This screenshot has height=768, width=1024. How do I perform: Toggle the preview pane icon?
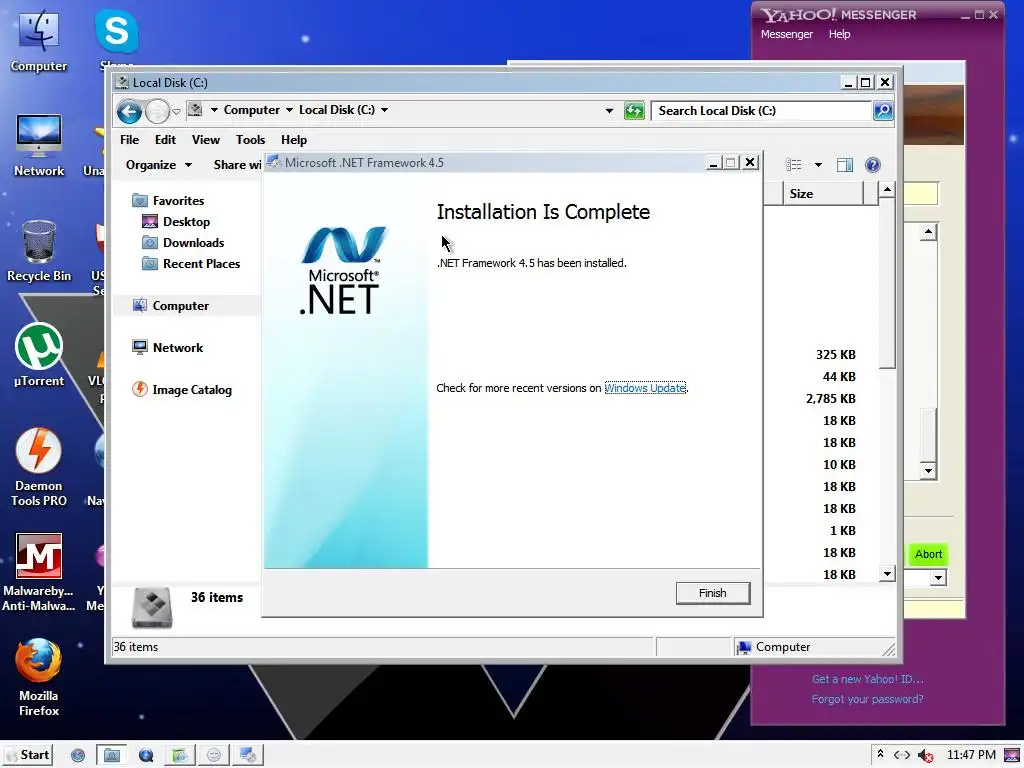[x=844, y=165]
